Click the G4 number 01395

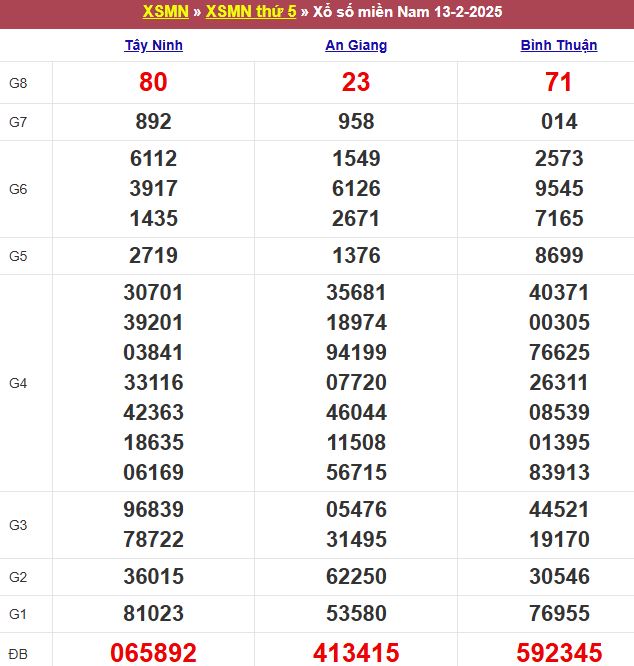[x=559, y=442]
